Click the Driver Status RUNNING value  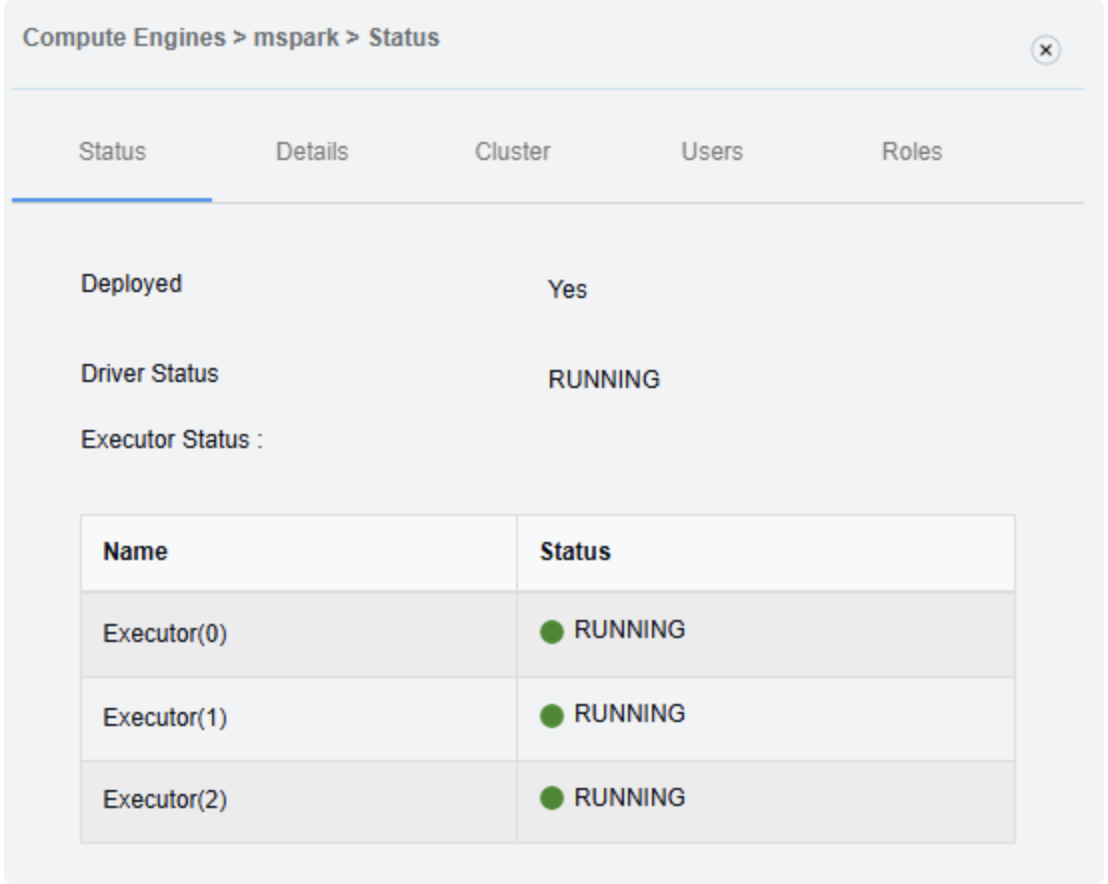pyautogui.click(x=604, y=380)
